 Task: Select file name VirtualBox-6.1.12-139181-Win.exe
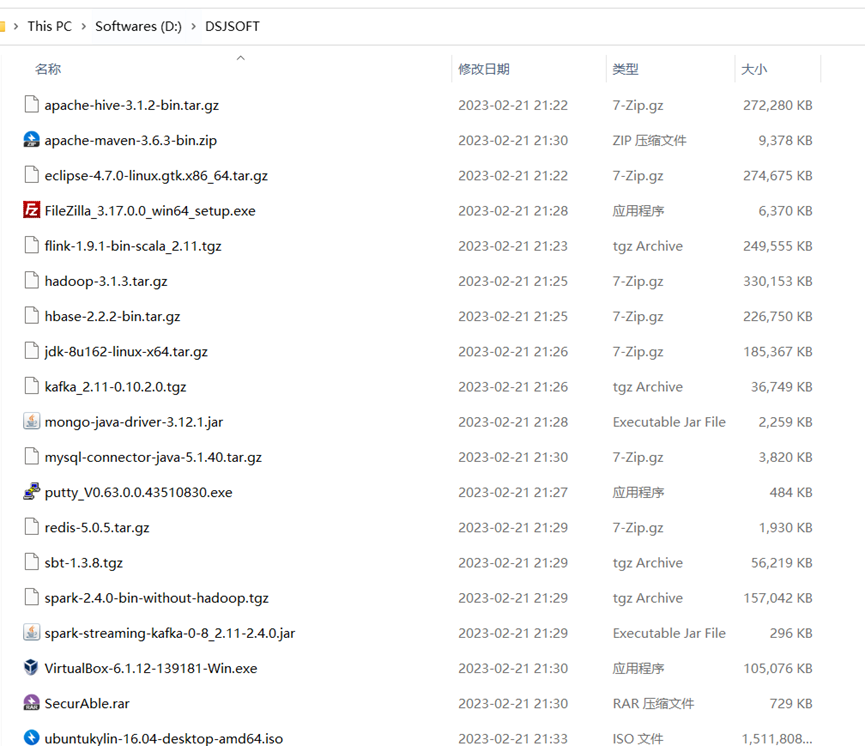click(x=151, y=668)
